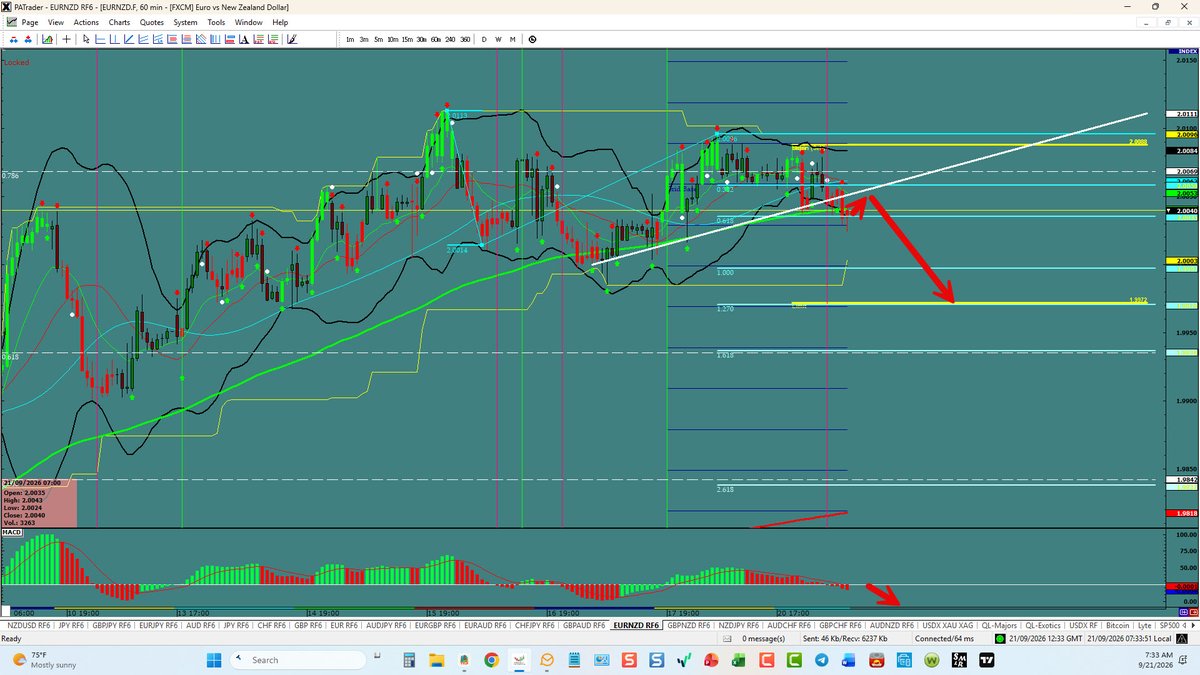Open the Page menu
Viewport: 1200px width, 675px height.
30,22
